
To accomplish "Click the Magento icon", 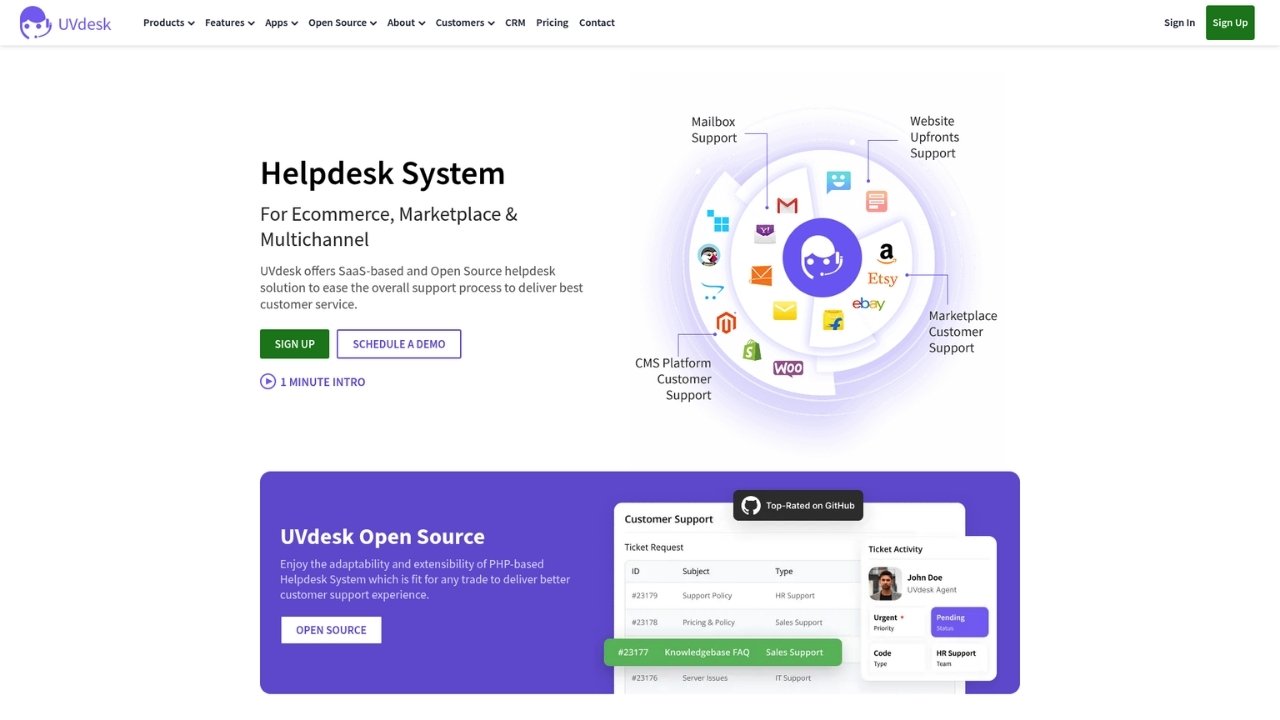I will [726, 323].
